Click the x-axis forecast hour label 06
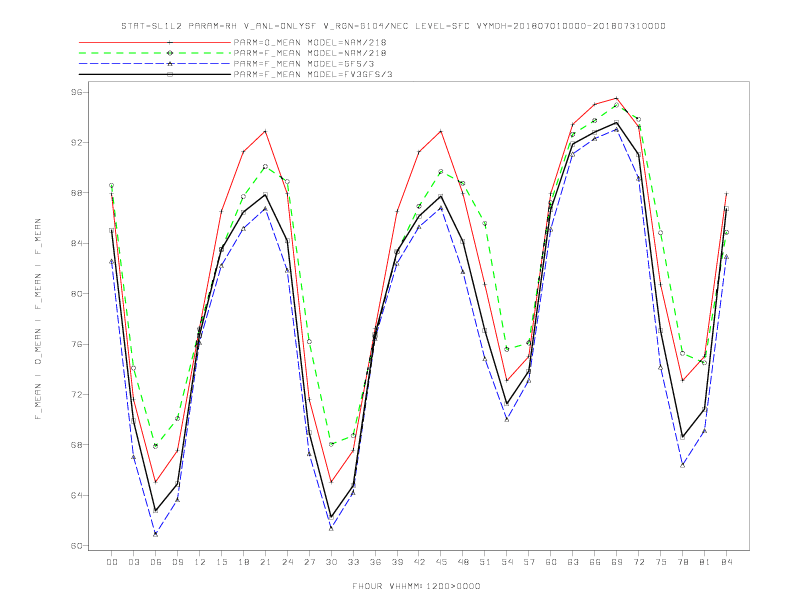 click(x=156, y=562)
